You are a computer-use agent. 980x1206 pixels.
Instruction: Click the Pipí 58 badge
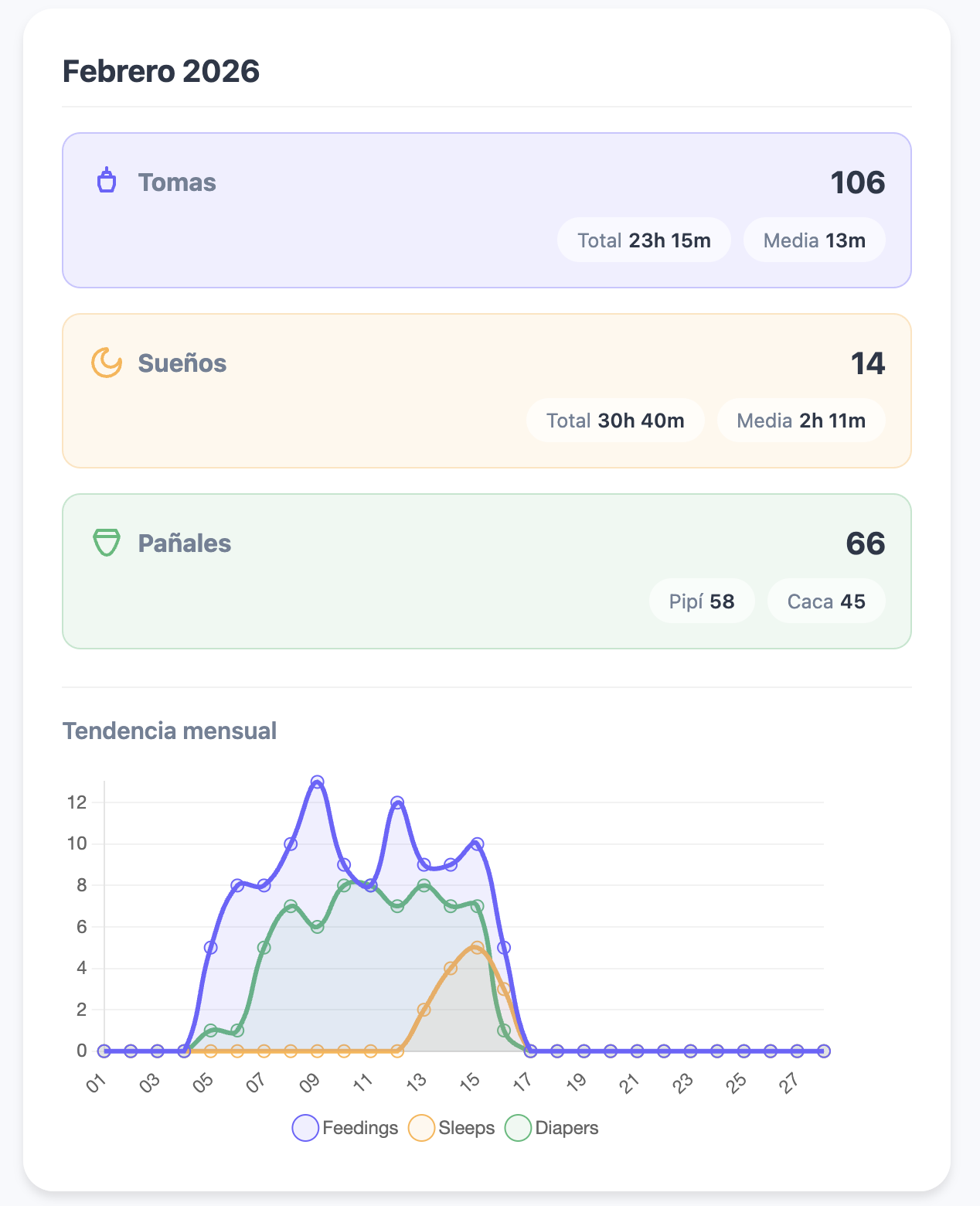[x=702, y=601]
